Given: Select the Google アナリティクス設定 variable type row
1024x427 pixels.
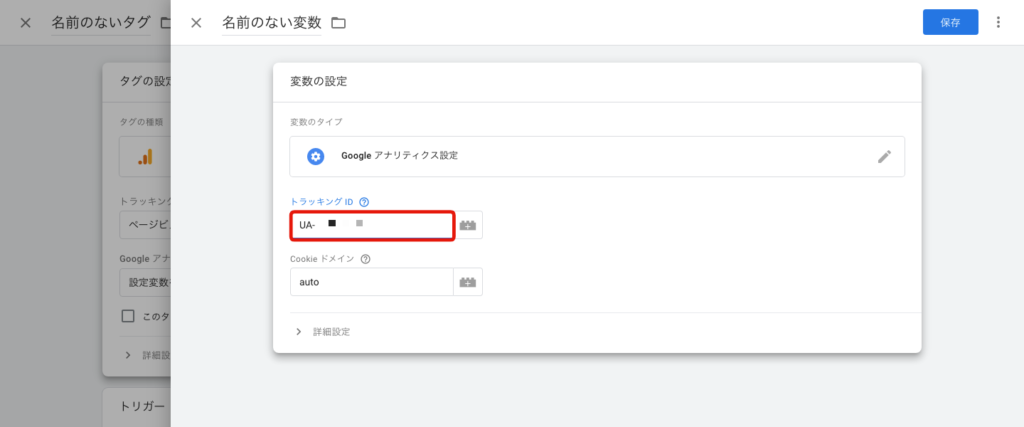Looking at the screenshot, I should [597, 157].
